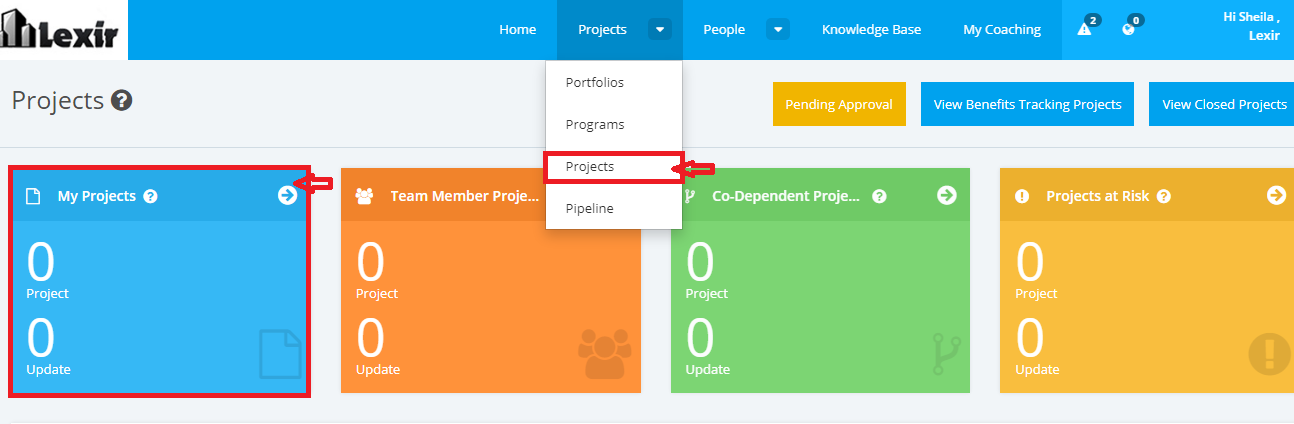The width and height of the screenshot is (1294, 424).
Task: Expand the People dropdown arrow
Action: click(x=779, y=30)
